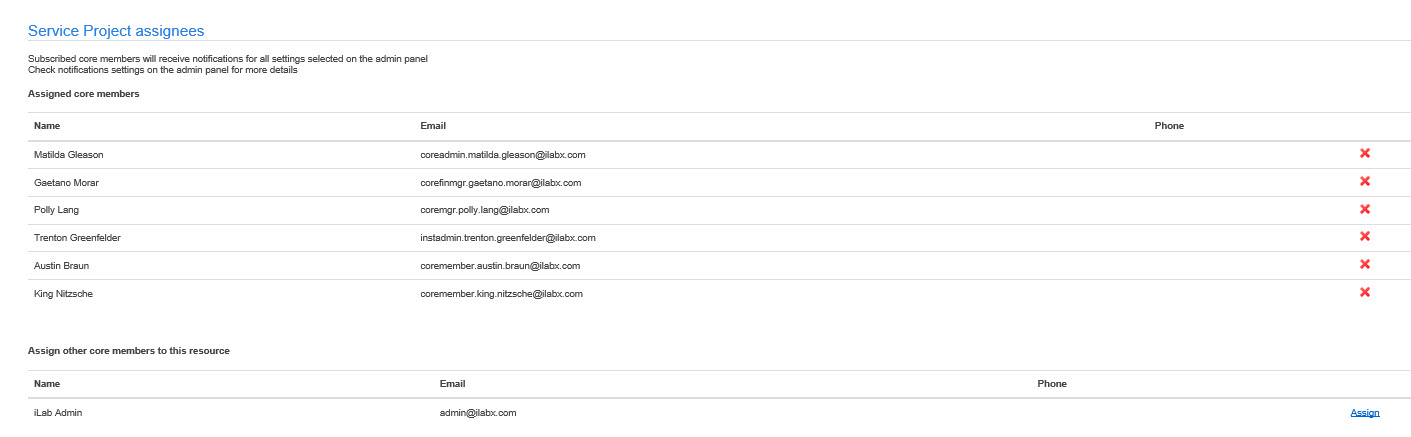This screenshot has width=1411, height=437.
Task: Select Matilda Gleason's email address
Action: click(x=503, y=155)
